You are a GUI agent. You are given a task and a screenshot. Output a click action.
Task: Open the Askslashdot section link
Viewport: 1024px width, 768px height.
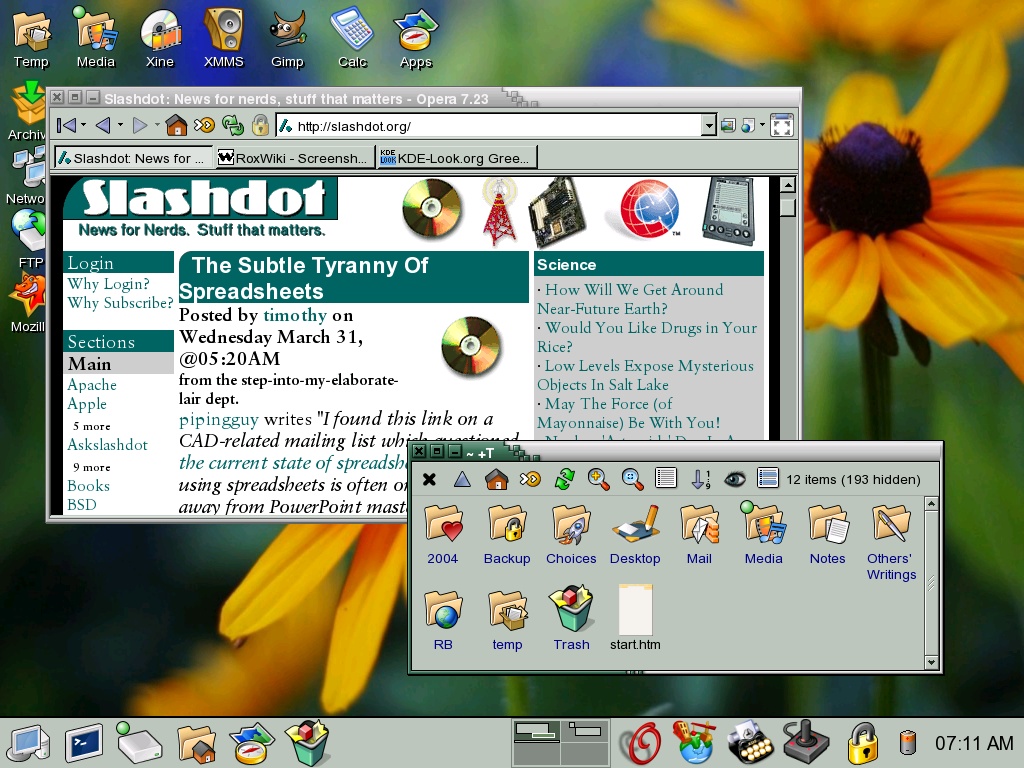click(107, 445)
